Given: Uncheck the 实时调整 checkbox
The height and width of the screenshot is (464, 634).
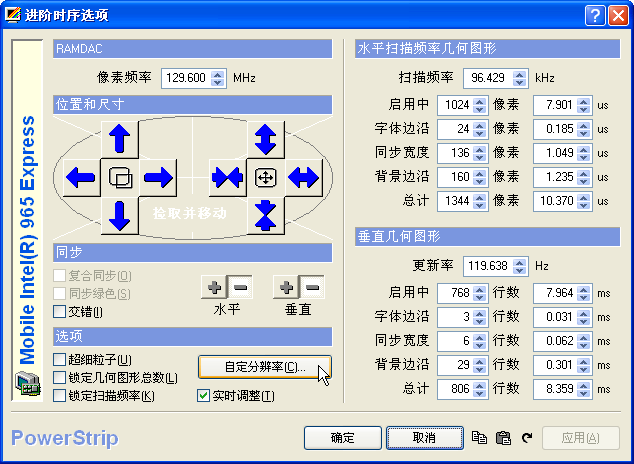Looking at the screenshot, I should (x=204, y=395).
